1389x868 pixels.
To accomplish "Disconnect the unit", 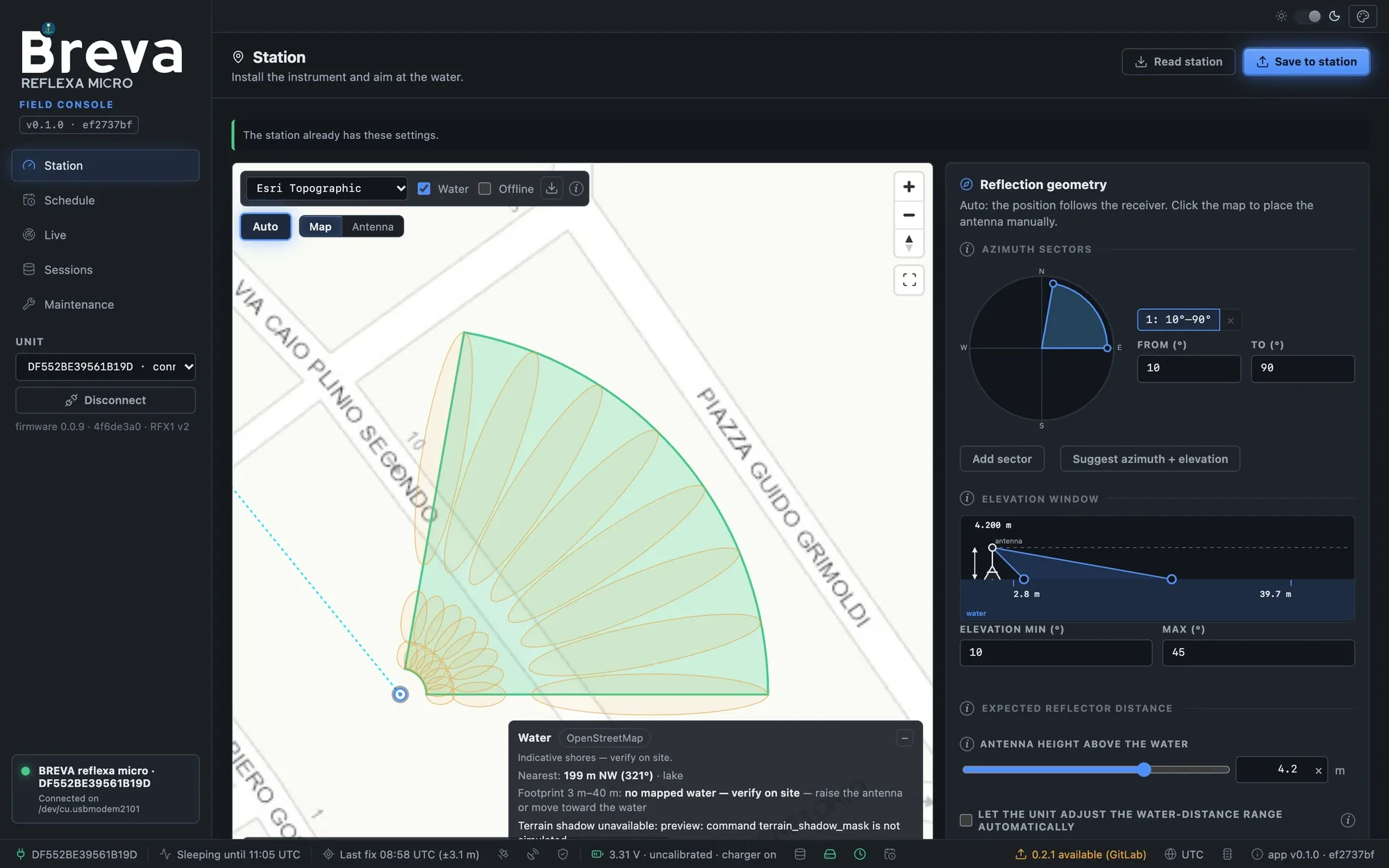I will (x=106, y=400).
